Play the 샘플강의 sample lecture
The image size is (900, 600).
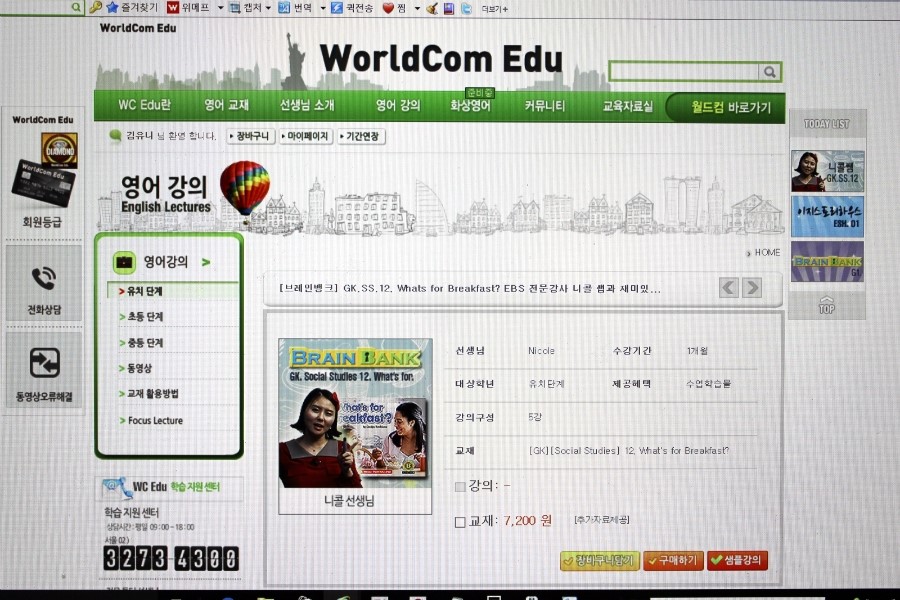coord(738,560)
